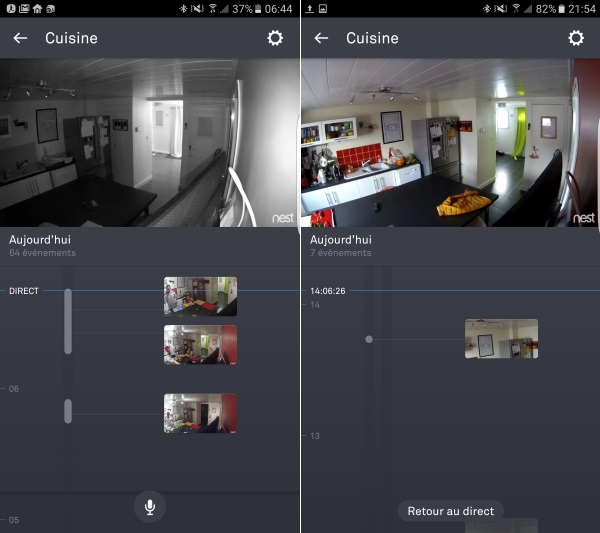The width and height of the screenshot is (600, 533).
Task: Open the event thumbnail below the 14 hour mark
Action: [501, 339]
